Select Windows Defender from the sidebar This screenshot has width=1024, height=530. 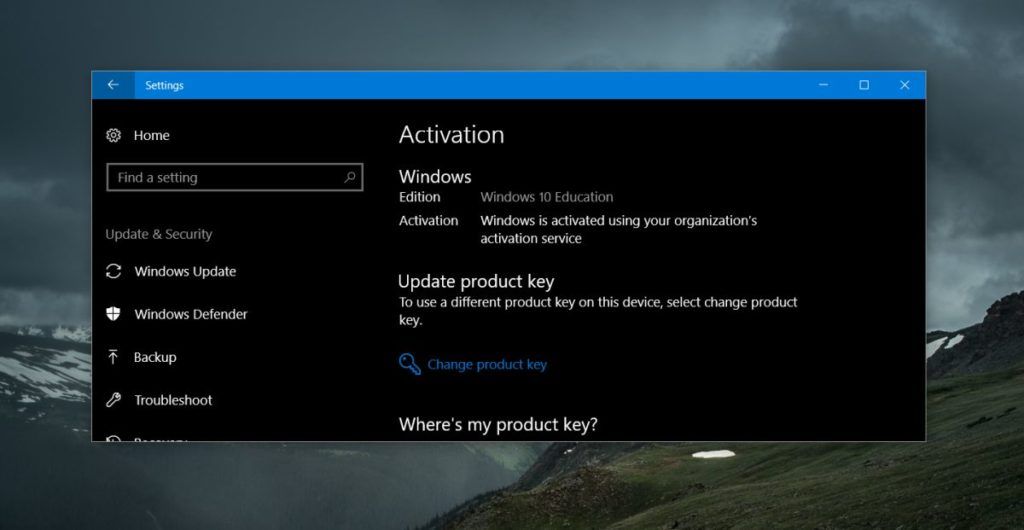coord(191,314)
